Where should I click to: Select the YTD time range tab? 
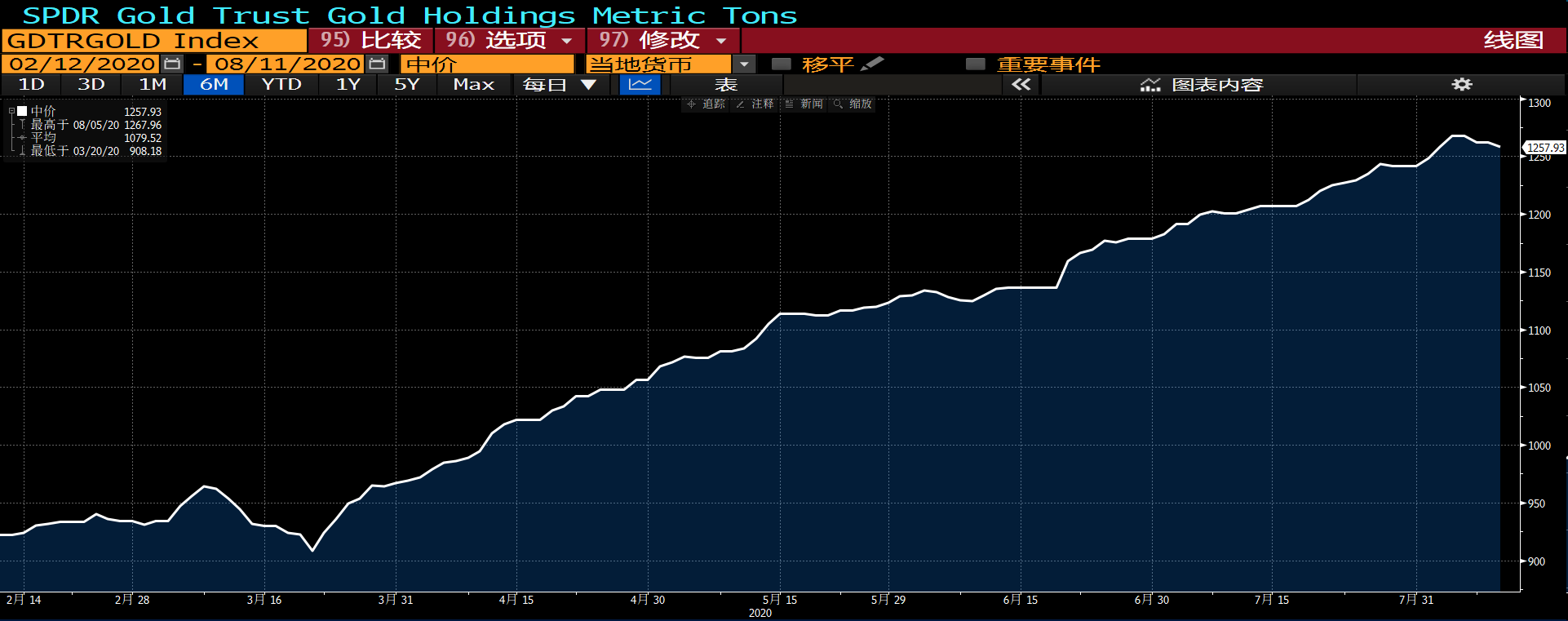[281, 84]
